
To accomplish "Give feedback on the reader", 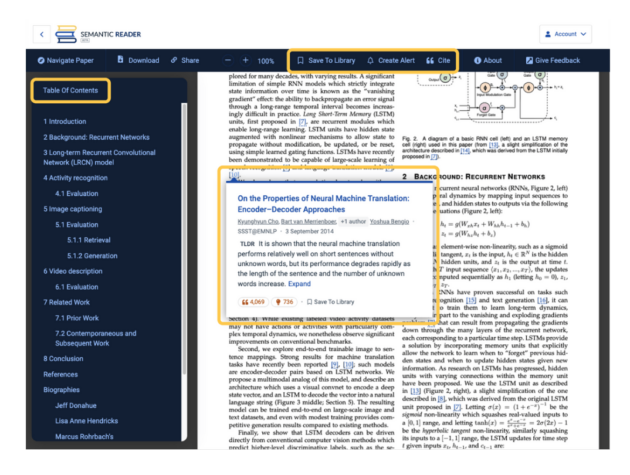I will tap(553, 60).
